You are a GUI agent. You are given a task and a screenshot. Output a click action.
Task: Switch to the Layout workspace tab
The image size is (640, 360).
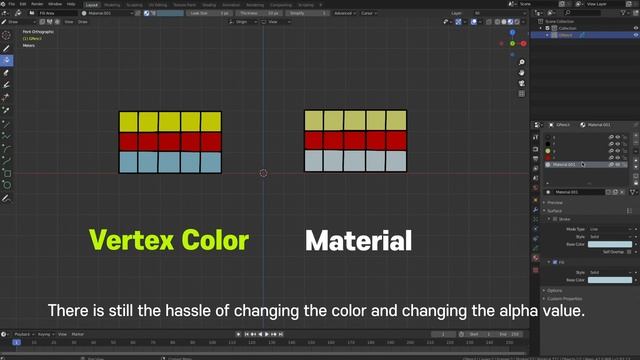tap(91, 5)
